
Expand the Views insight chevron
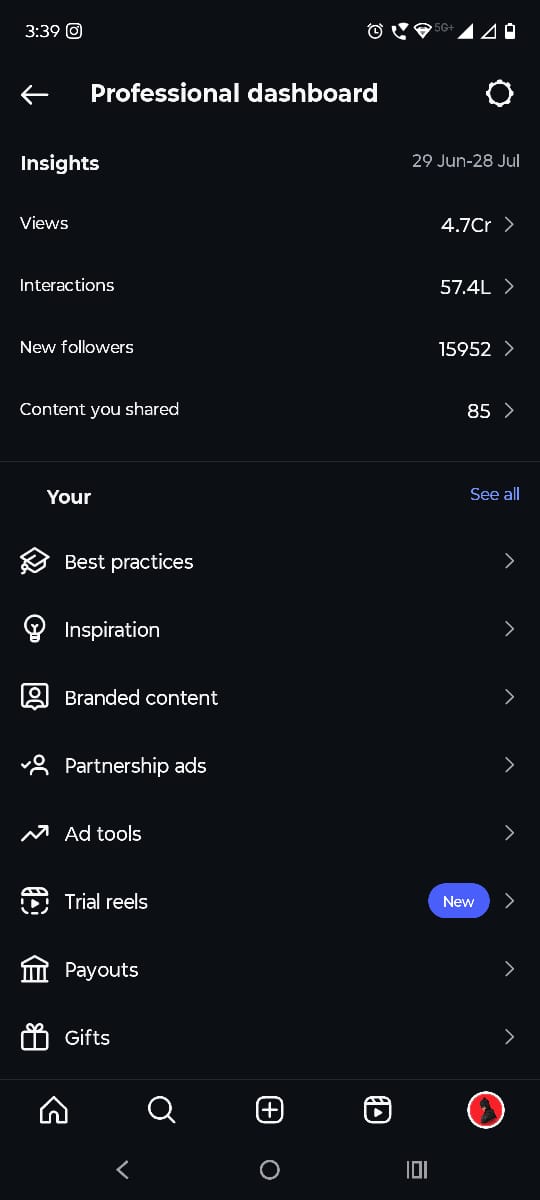[x=509, y=224]
